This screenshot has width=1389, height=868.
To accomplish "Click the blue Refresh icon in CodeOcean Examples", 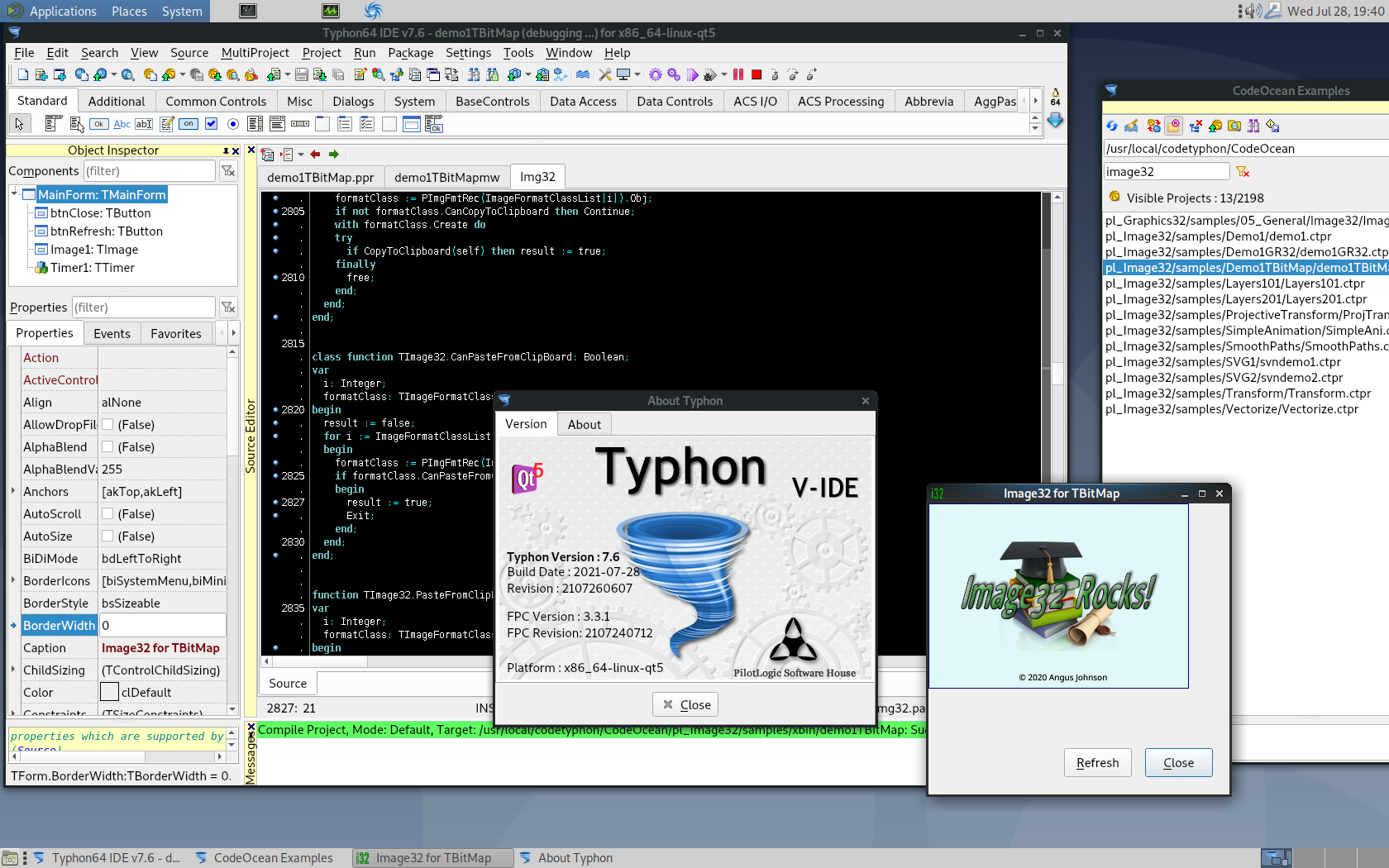I will coord(1112,126).
